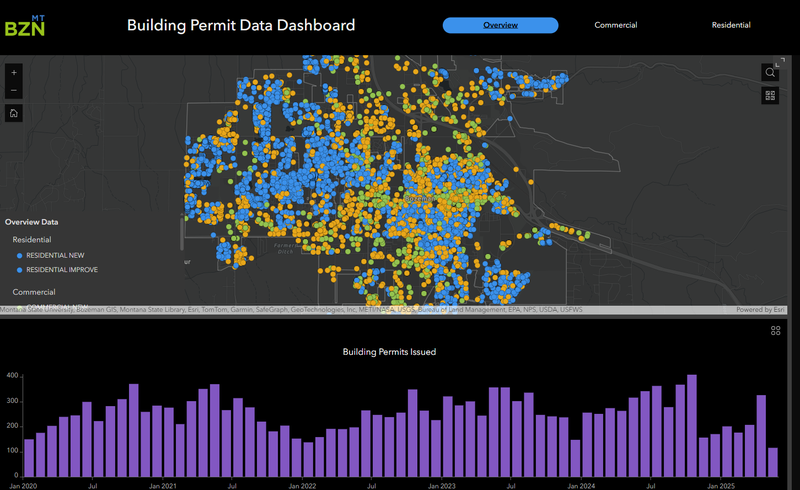This screenshot has width=800, height=490.
Task: Click the Residential legend group heading
Action: click(33, 240)
